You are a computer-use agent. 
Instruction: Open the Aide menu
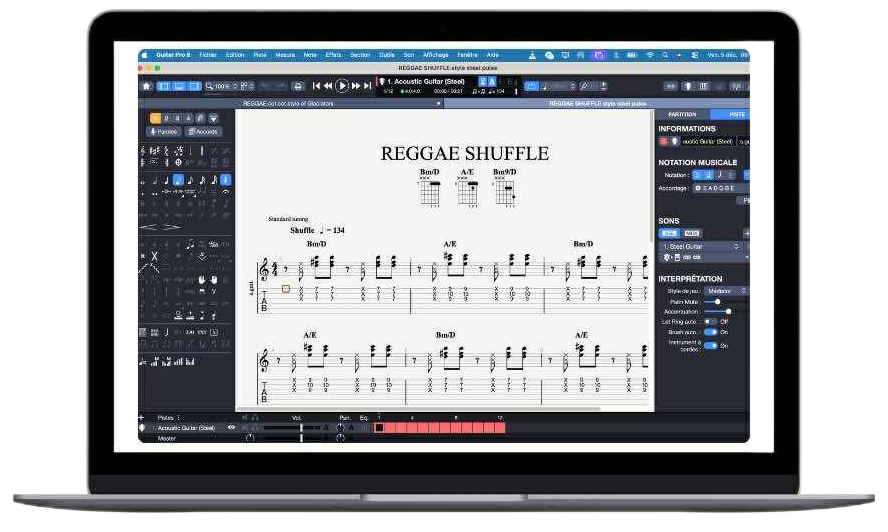point(493,55)
